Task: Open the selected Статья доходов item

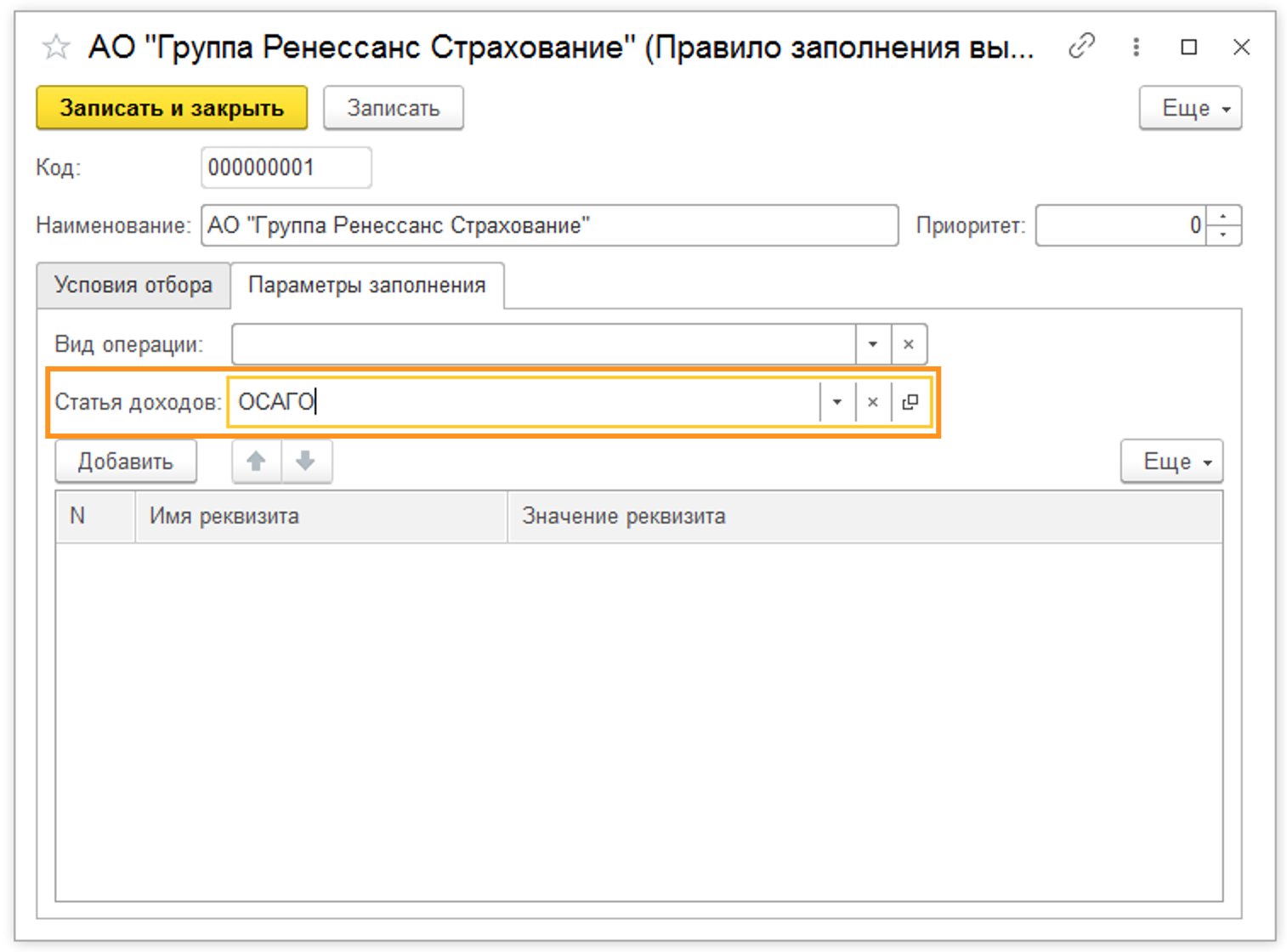Action: (910, 402)
